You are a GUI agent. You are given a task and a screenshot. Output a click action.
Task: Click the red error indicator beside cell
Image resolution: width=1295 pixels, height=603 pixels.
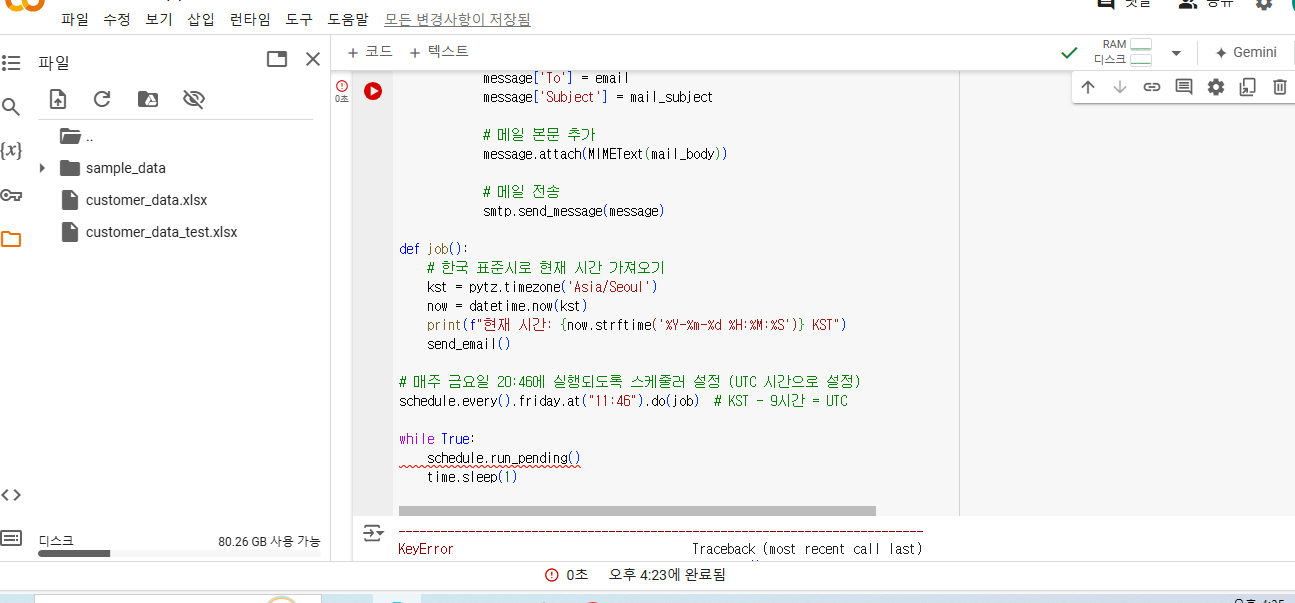[x=342, y=86]
